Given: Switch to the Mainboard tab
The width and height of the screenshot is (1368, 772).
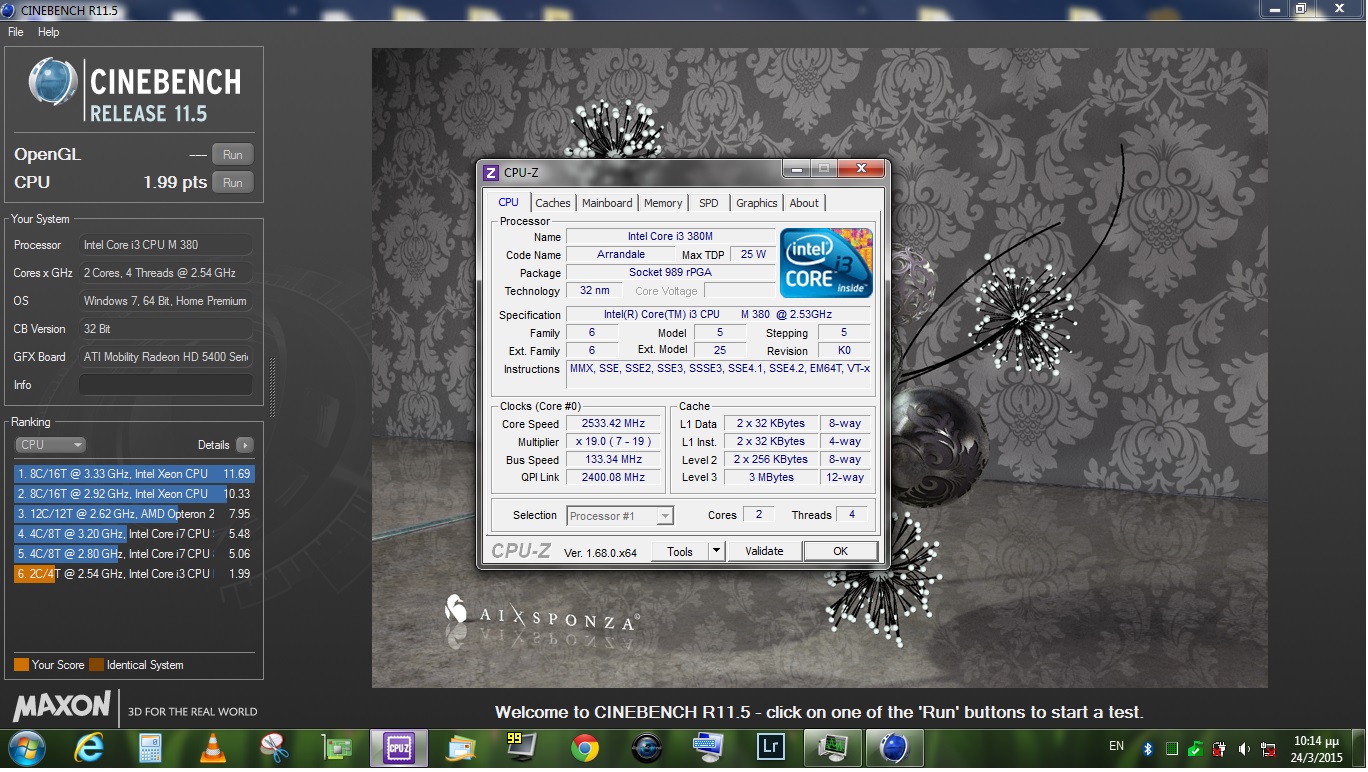Looking at the screenshot, I should pos(607,203).
